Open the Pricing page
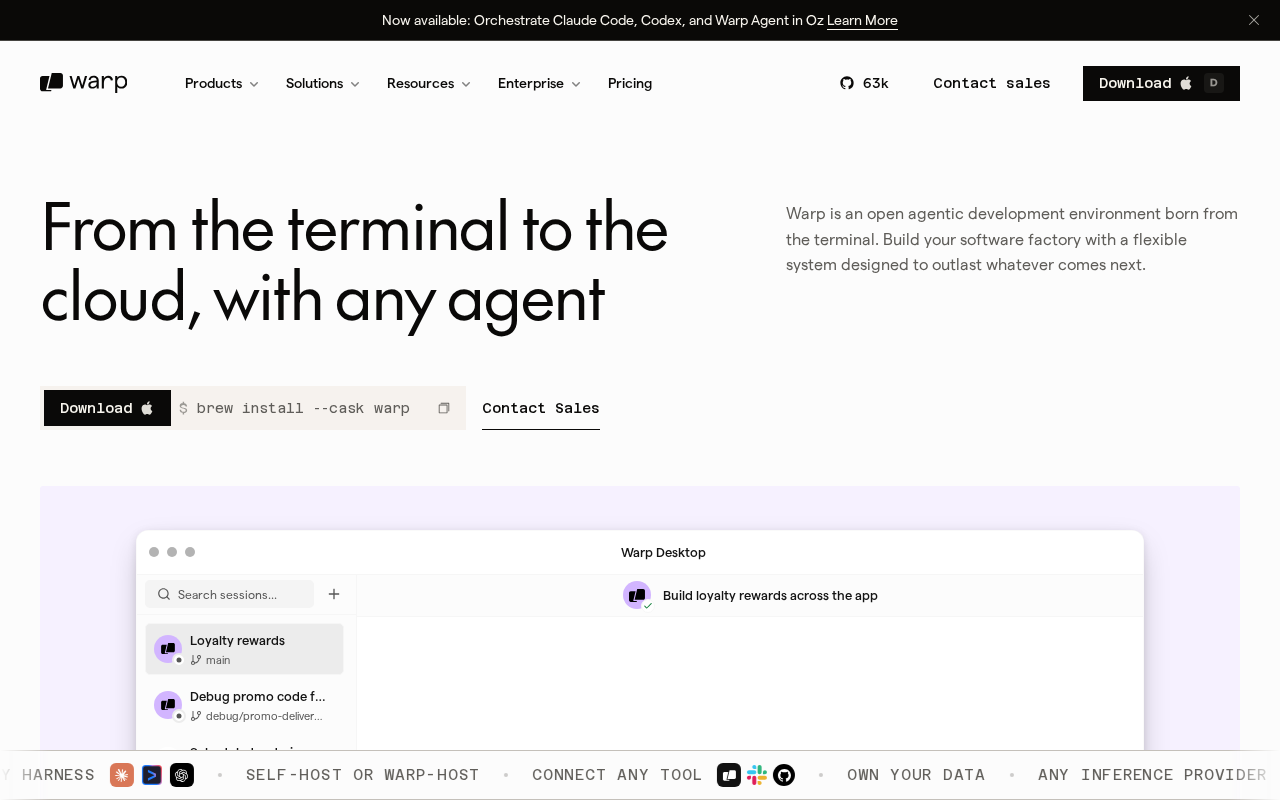This screenshot has width=1280, height=800. [630, 83]
